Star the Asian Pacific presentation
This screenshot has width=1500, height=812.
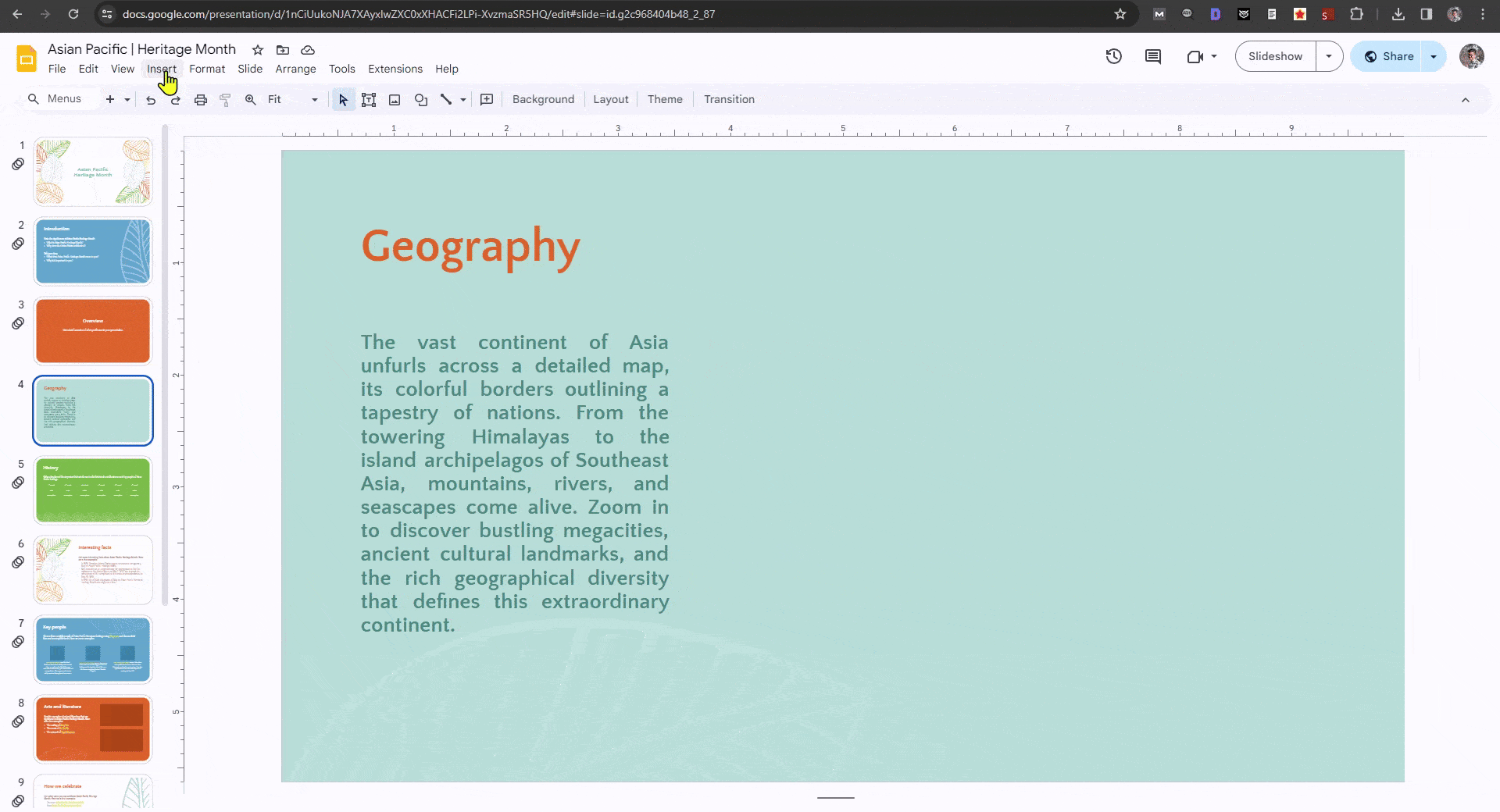pos(258,49)
